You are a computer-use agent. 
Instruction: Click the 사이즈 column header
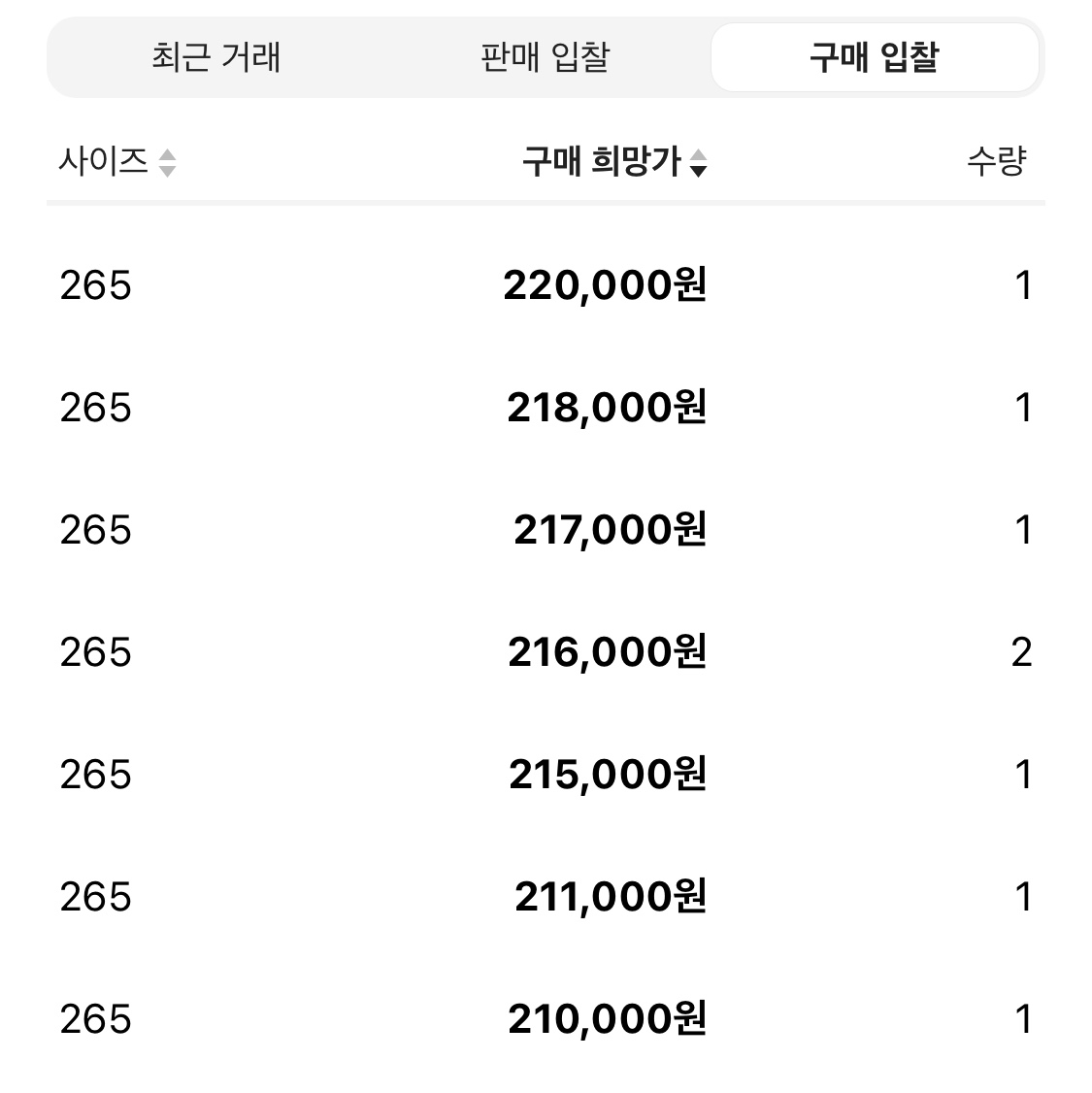(x=103, y=162)
